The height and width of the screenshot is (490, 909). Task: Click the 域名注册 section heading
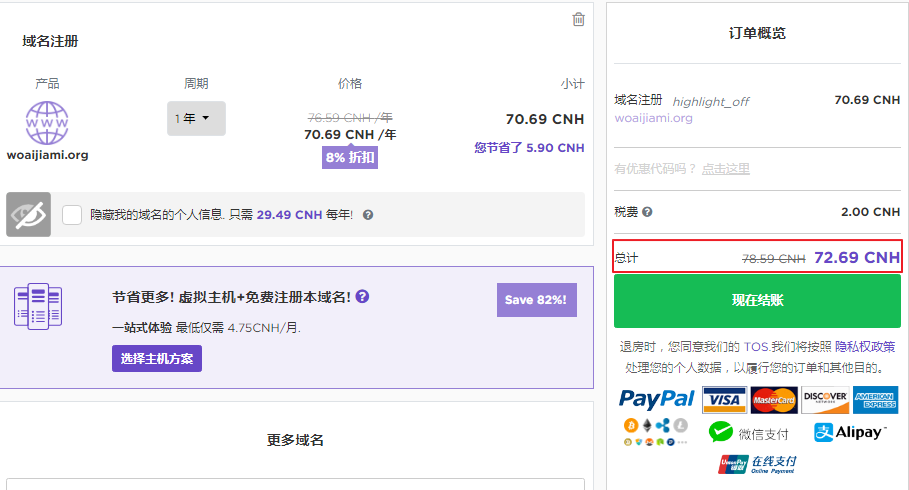click(x=50, y=41)
